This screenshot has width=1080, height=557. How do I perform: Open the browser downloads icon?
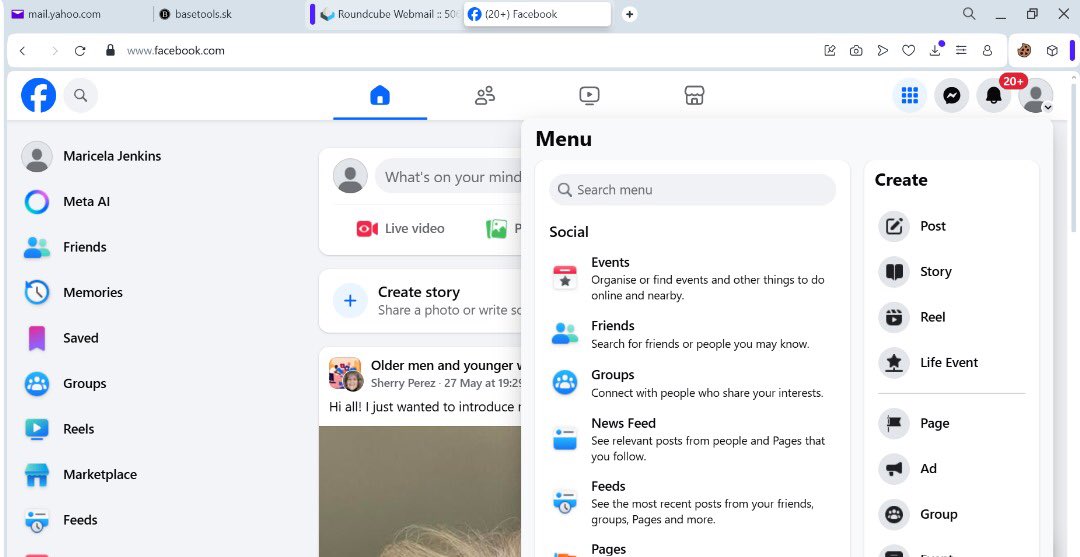tap(935, 50)
